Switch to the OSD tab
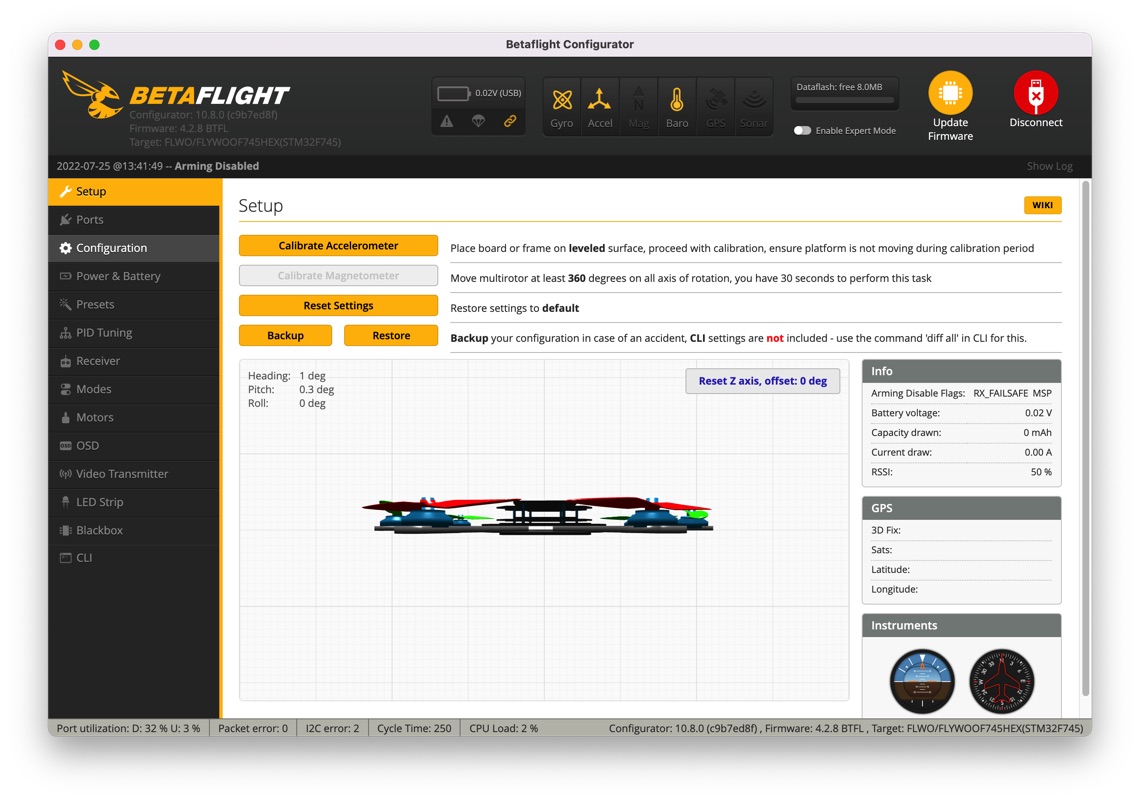Viewport: 1140px width, 800px height. (x=134, y=445)
